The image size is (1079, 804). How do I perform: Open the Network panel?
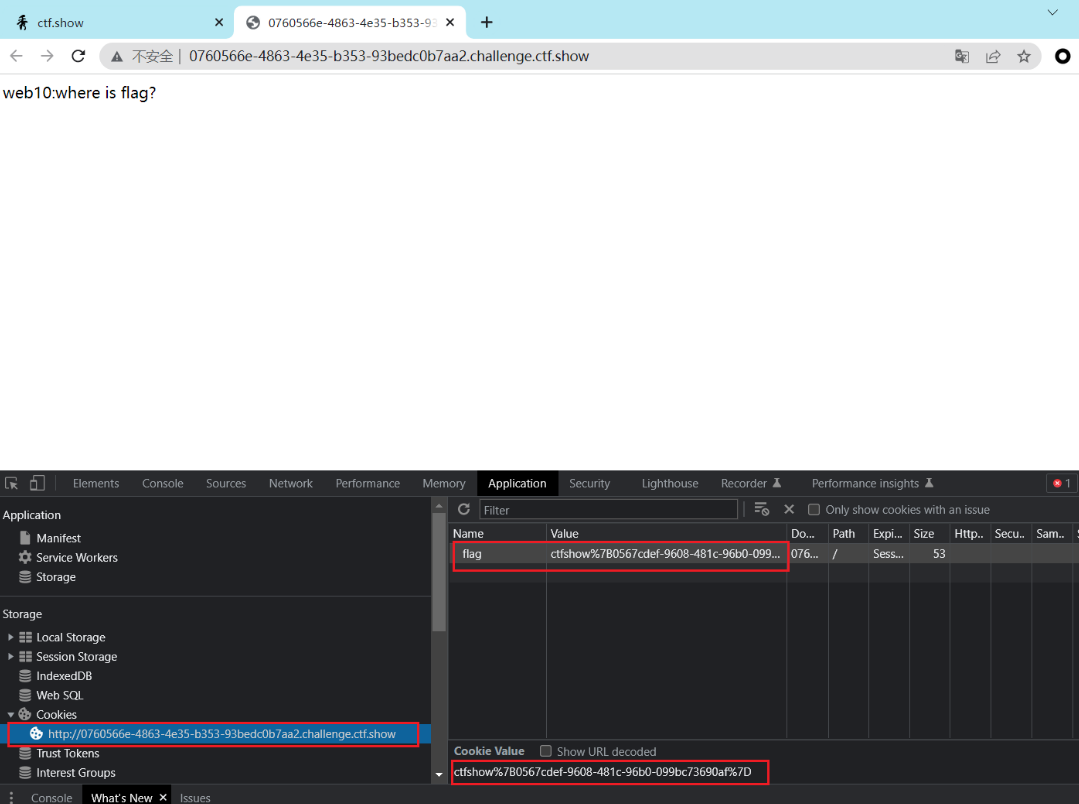click(290, 483)
